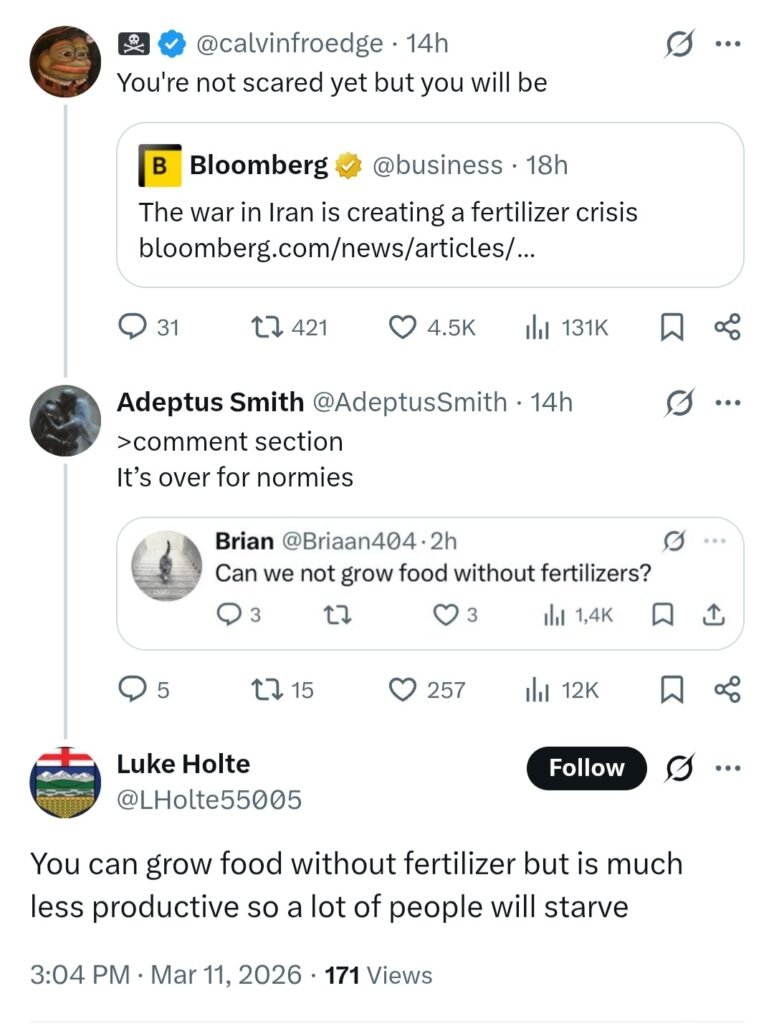Image resolution: width=774 pixels, height=1024 pixels.
Task: Click Grok icon beside Follow button
Action: [x=680, y=768]
